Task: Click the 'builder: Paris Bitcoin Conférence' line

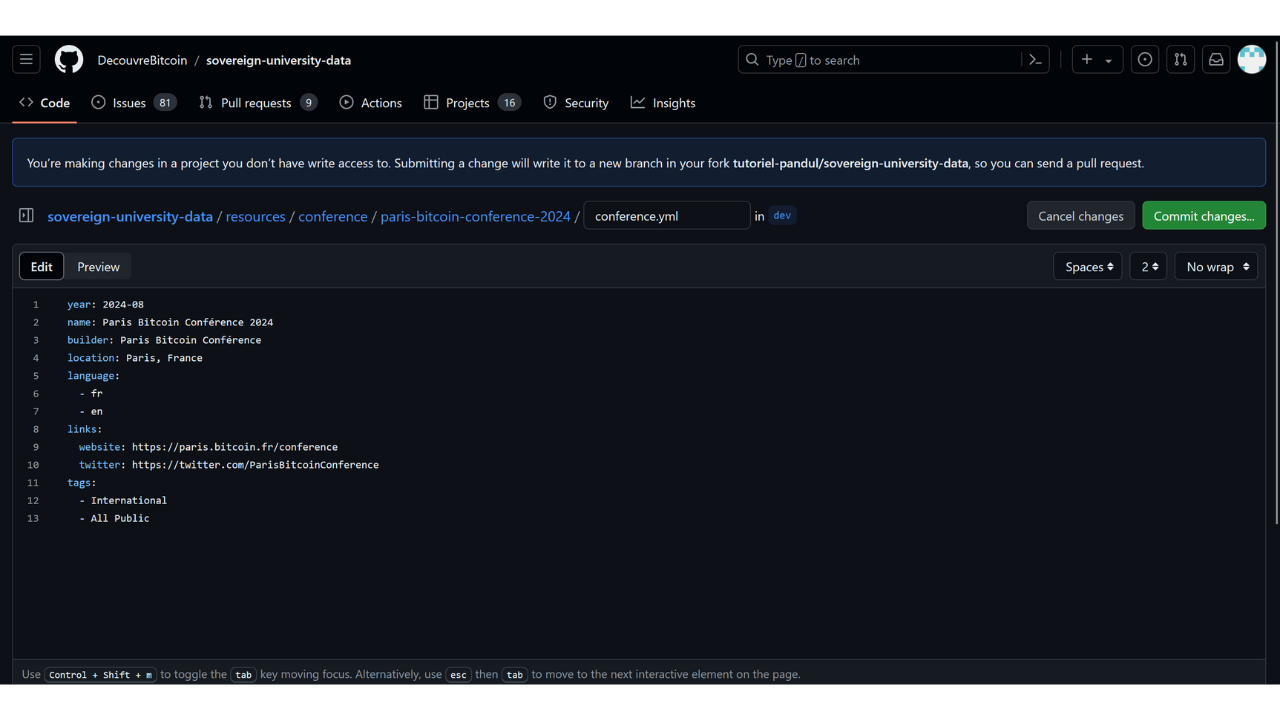Action: 164,340
